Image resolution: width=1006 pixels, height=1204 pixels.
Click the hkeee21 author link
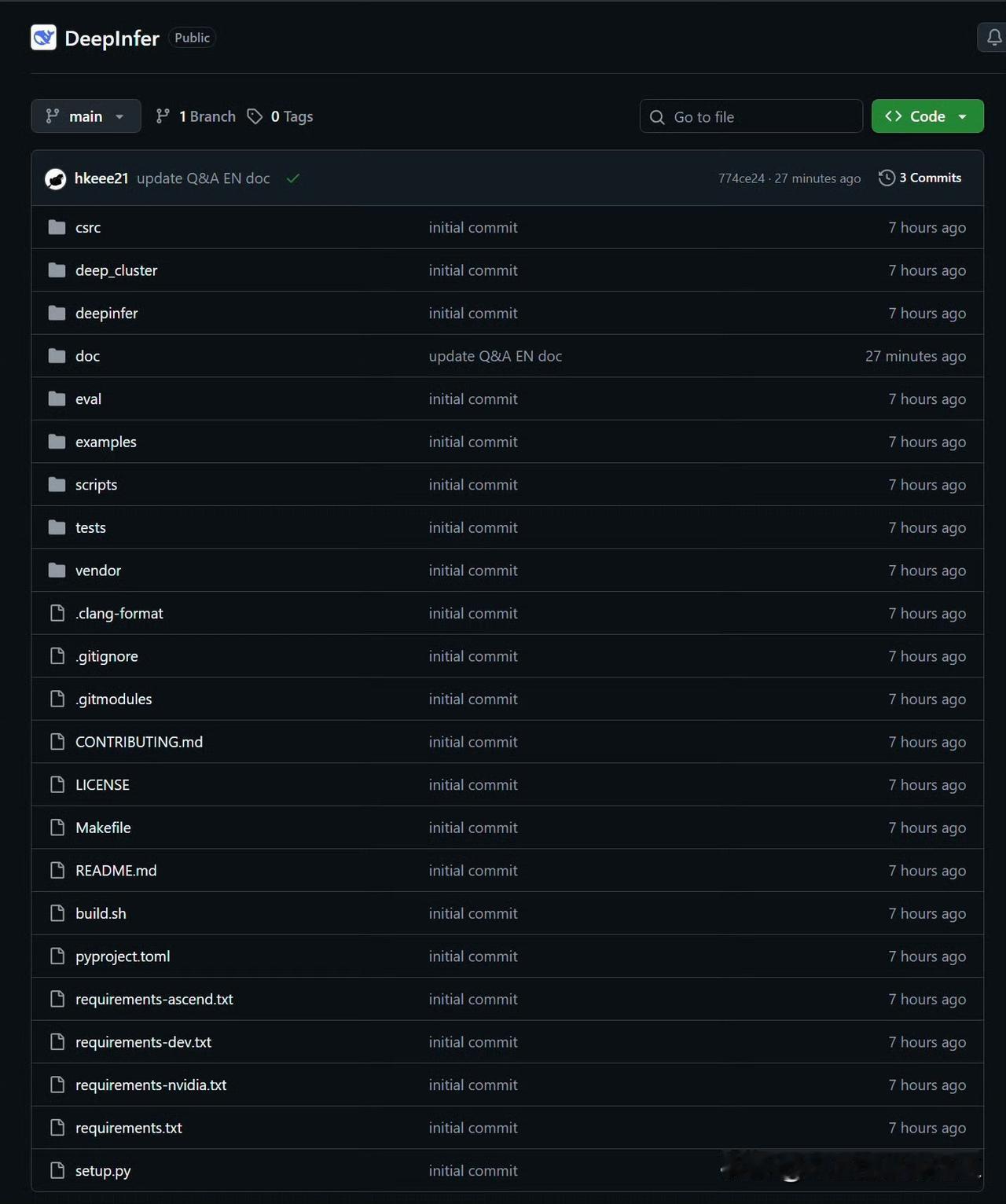(101, 178)
